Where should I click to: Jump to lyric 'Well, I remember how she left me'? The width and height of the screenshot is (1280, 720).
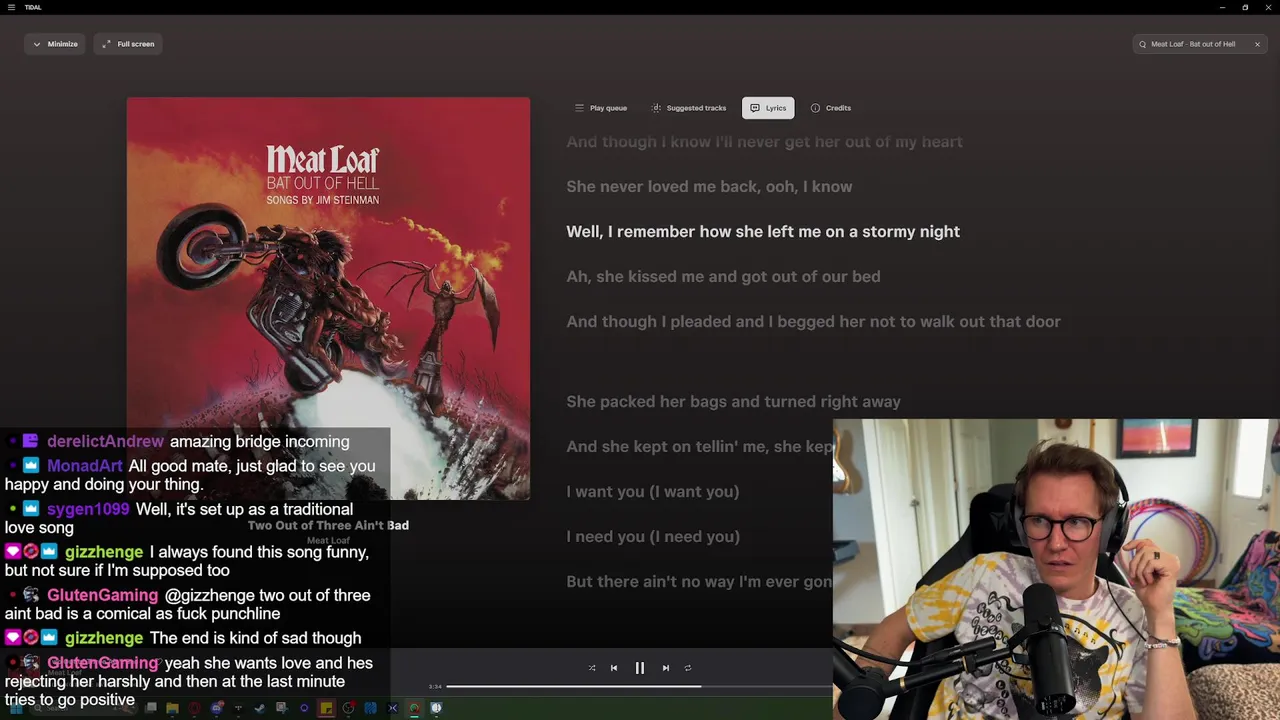click(763, 232)
